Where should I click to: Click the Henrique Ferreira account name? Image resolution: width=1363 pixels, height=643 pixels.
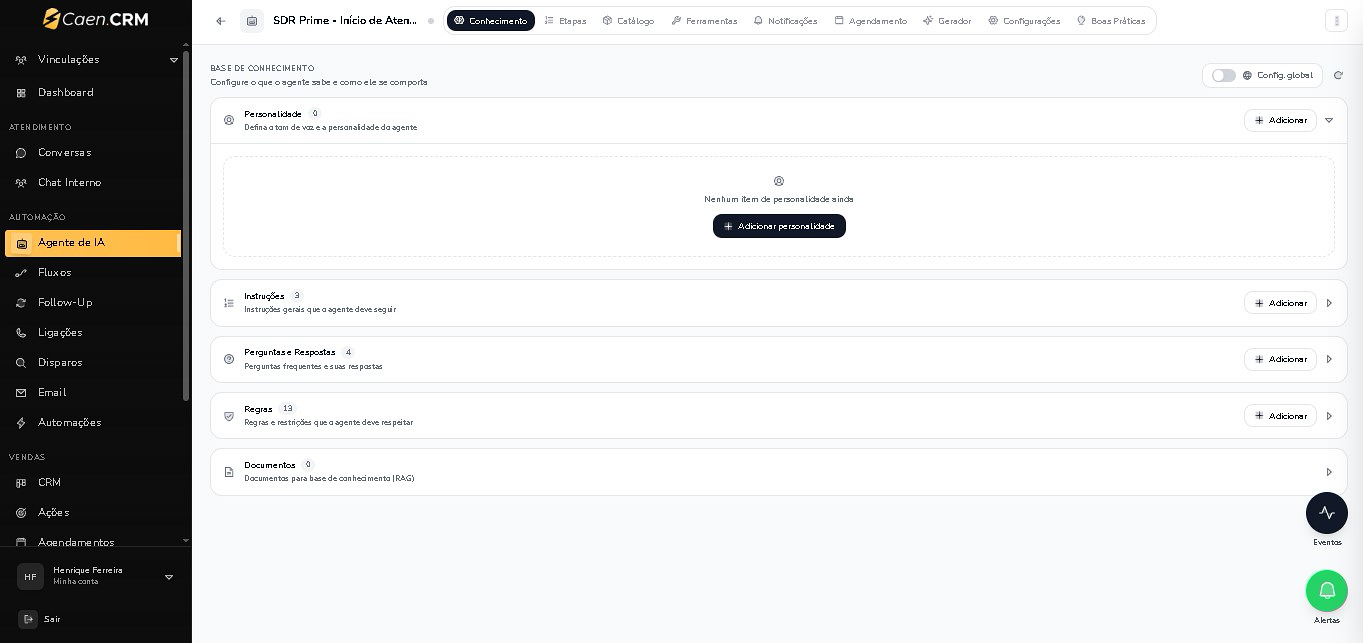click(88, 570)
